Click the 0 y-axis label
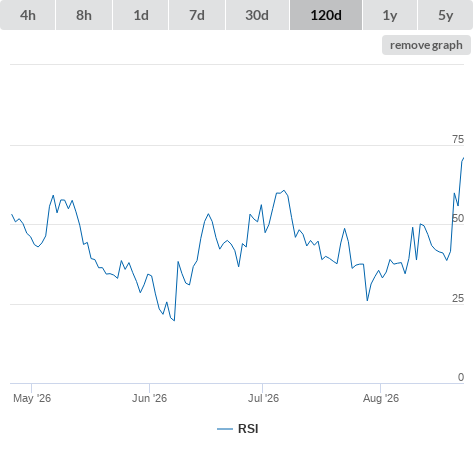474x455 pixels. tap(461, 377)
